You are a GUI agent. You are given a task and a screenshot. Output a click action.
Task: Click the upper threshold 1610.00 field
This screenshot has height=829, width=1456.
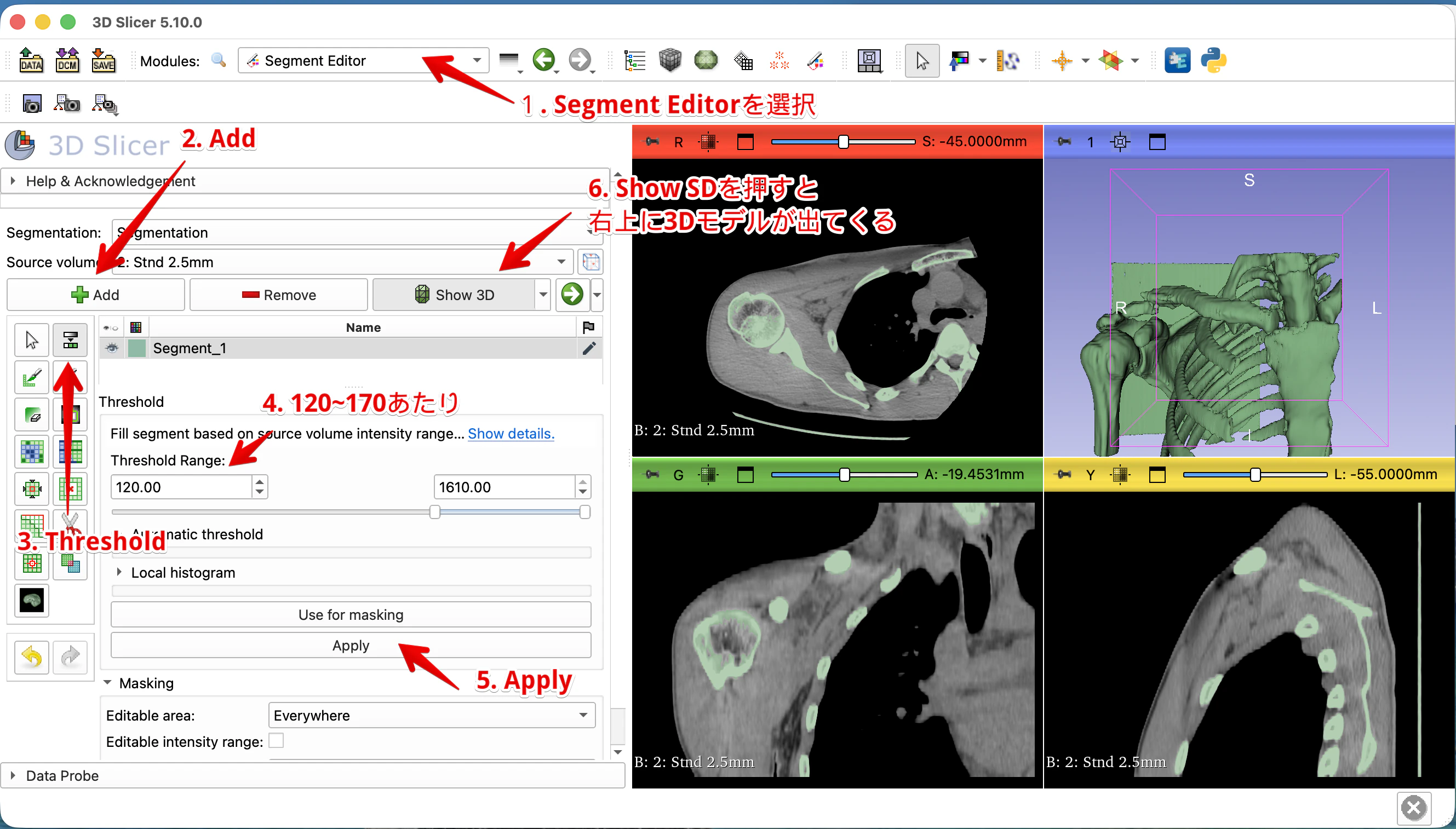coord(505,487)
